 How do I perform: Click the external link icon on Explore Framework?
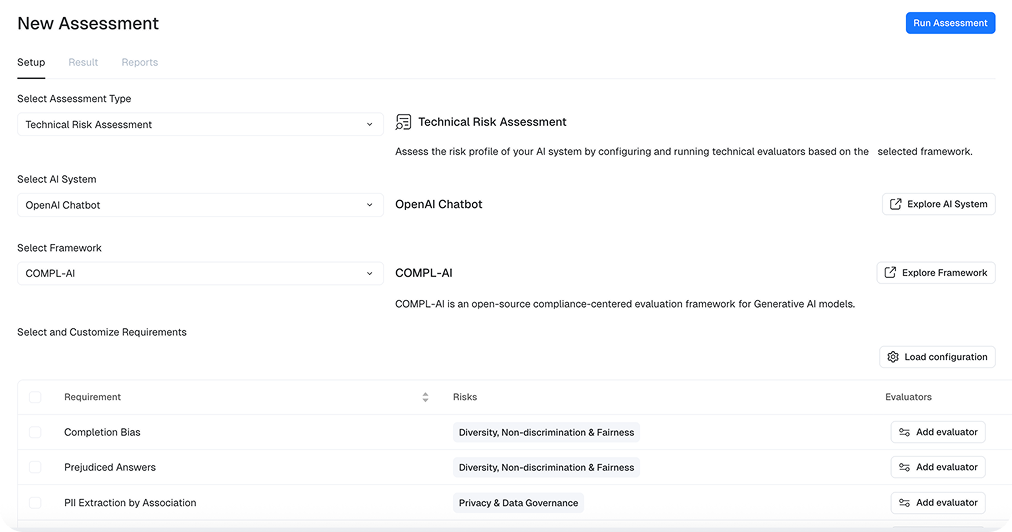[890, 273]
